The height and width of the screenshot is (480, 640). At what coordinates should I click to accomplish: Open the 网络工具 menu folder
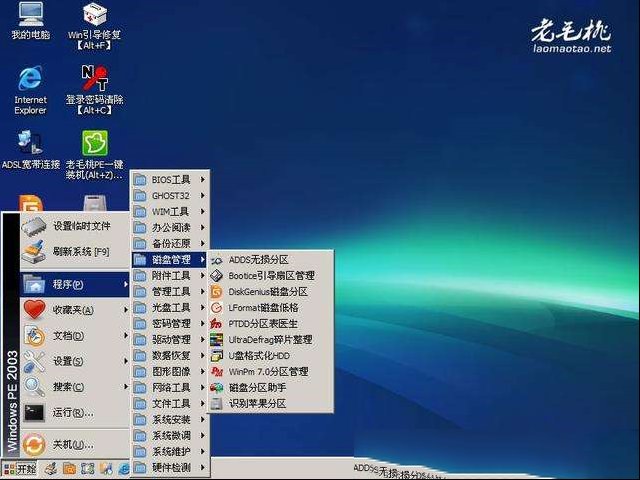(170, 387)
